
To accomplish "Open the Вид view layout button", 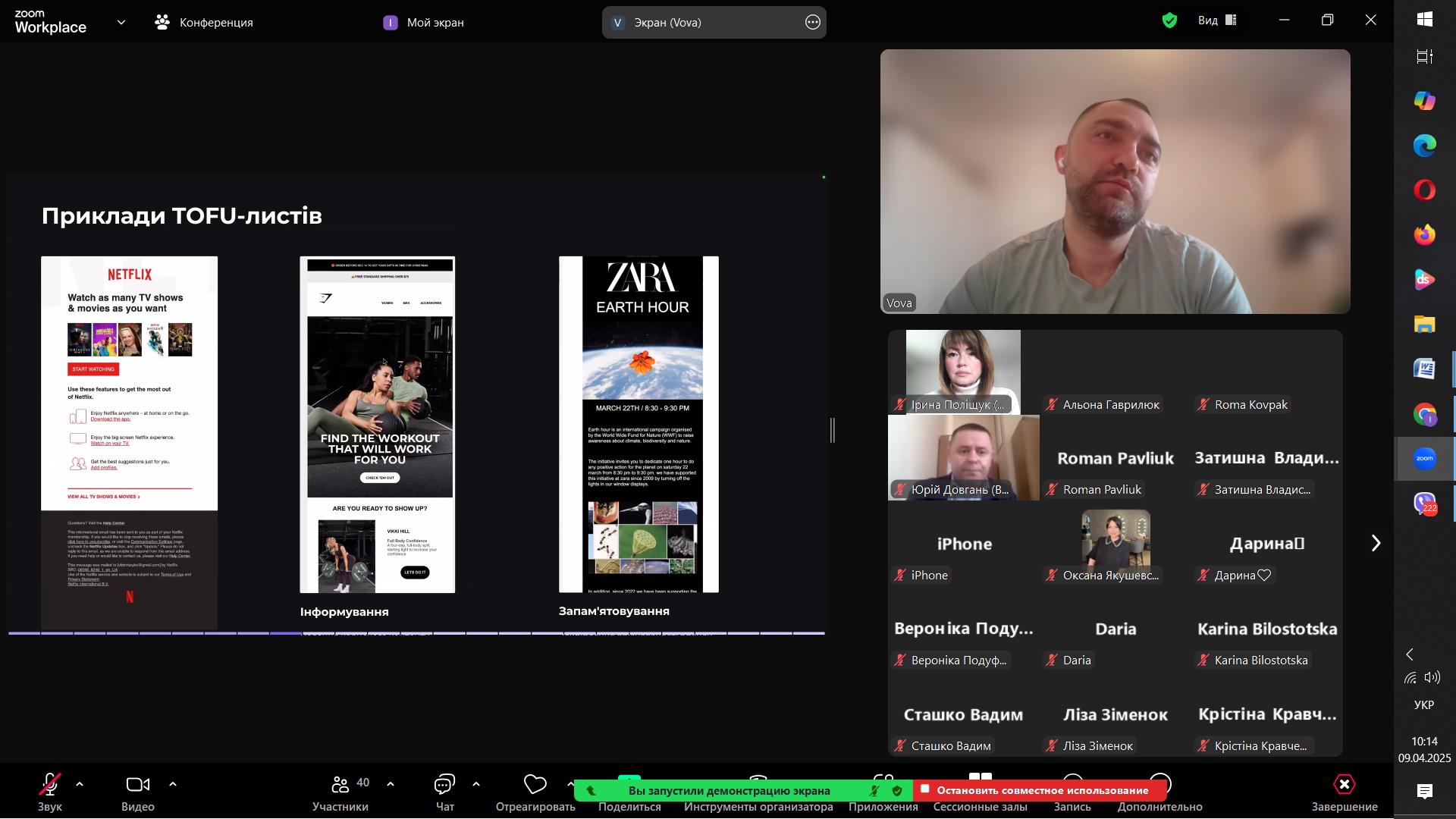I will point(1217,20).
